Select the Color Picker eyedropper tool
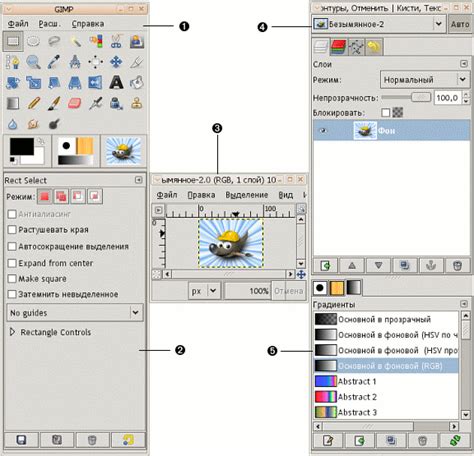The height and width of the screenshot is (456, 474). [x=54, y=62]
